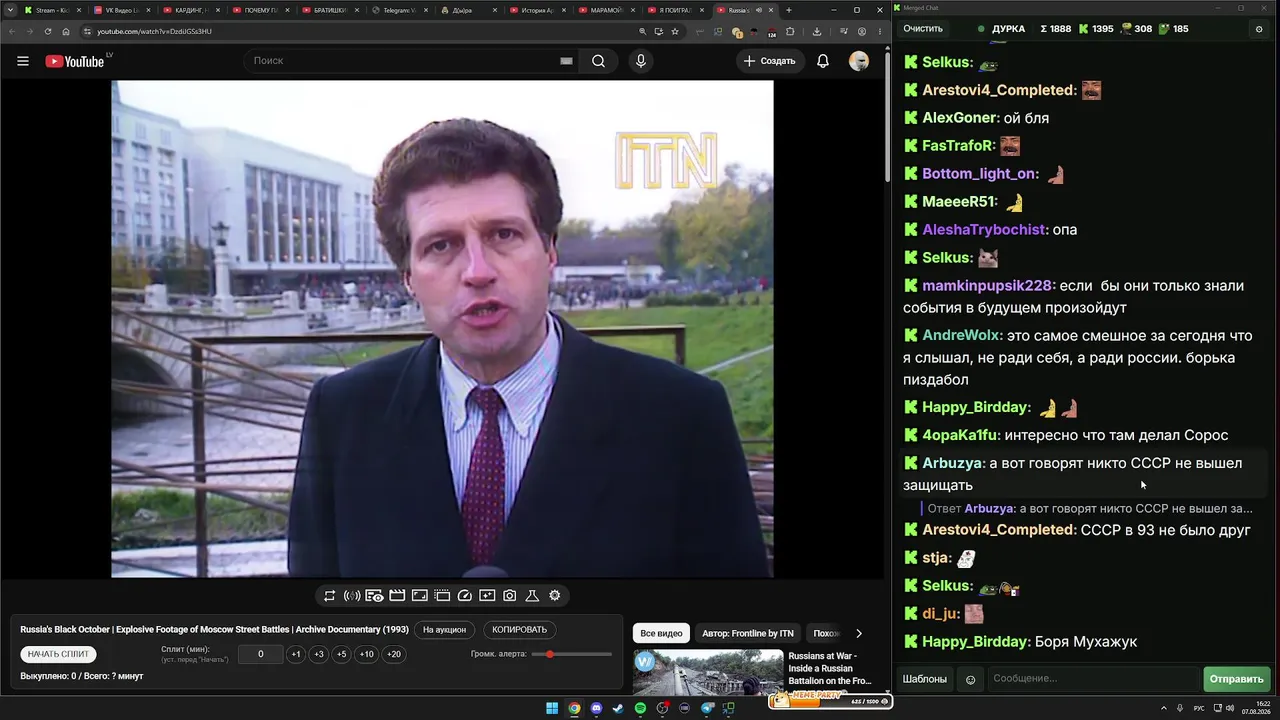Switch to the БРАТИШКИН tab
Image resolution: width=1280 pixels, height=720 pixels.
click(x=330, y=10)
